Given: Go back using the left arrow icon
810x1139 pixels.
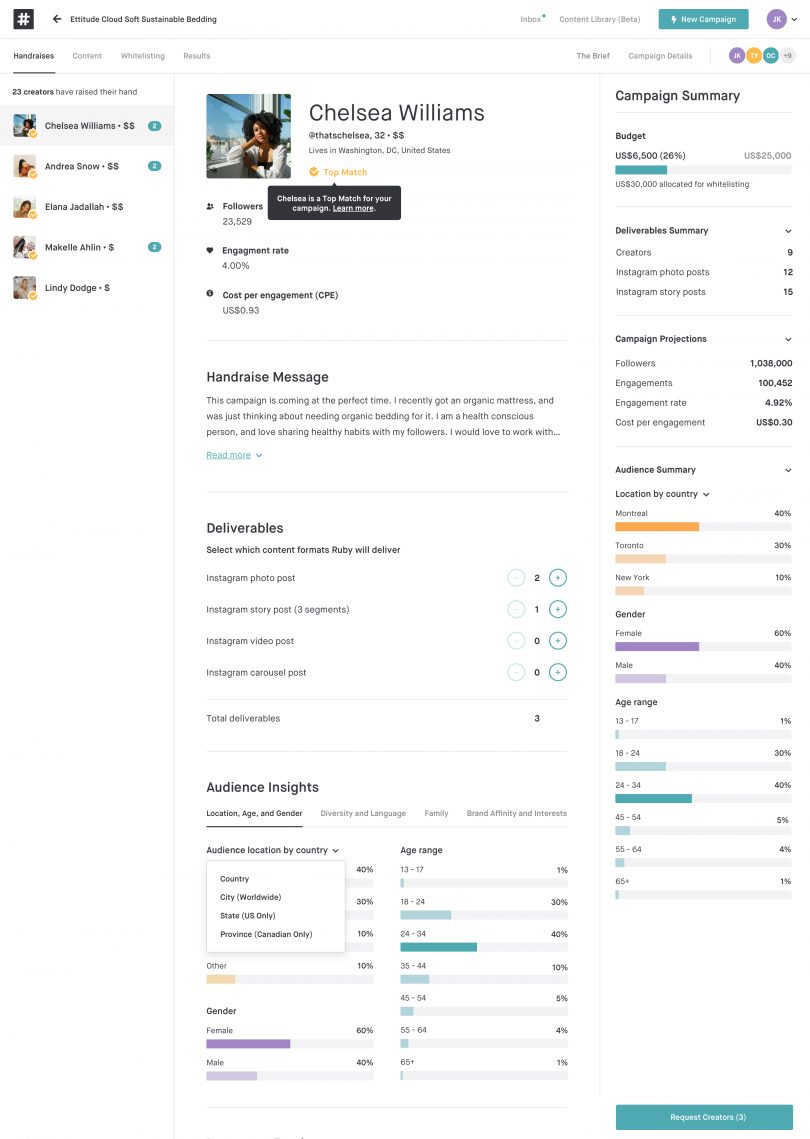Looking at the screenshot, I should click(x=57, y=19).
